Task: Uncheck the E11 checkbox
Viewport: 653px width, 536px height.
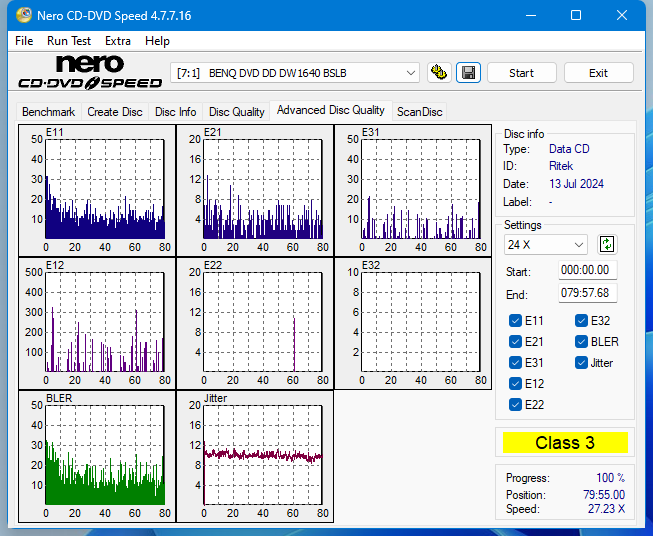Action: [x=515, y=321]
